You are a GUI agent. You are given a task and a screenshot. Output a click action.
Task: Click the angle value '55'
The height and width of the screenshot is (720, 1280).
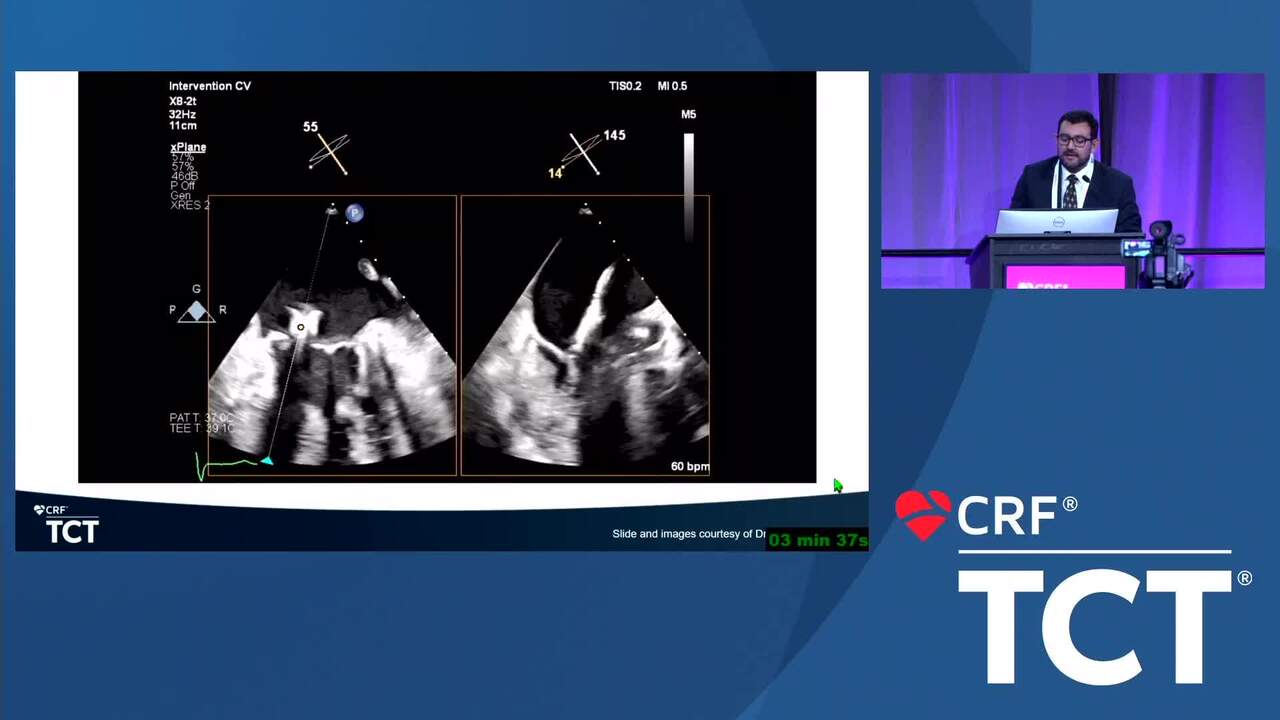(310, 127)
